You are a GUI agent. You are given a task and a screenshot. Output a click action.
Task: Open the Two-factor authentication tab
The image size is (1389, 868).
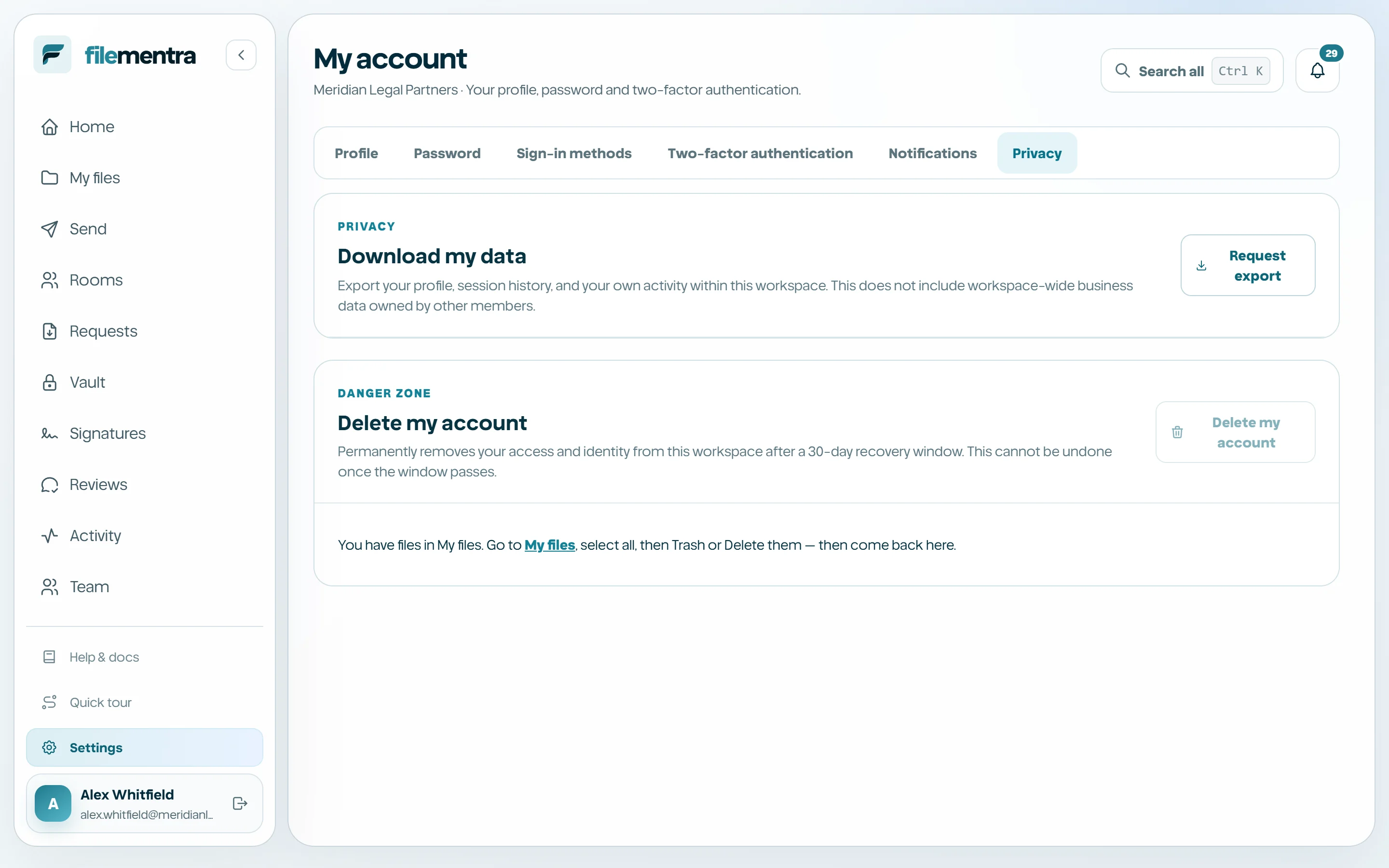(x=760, y=153)
